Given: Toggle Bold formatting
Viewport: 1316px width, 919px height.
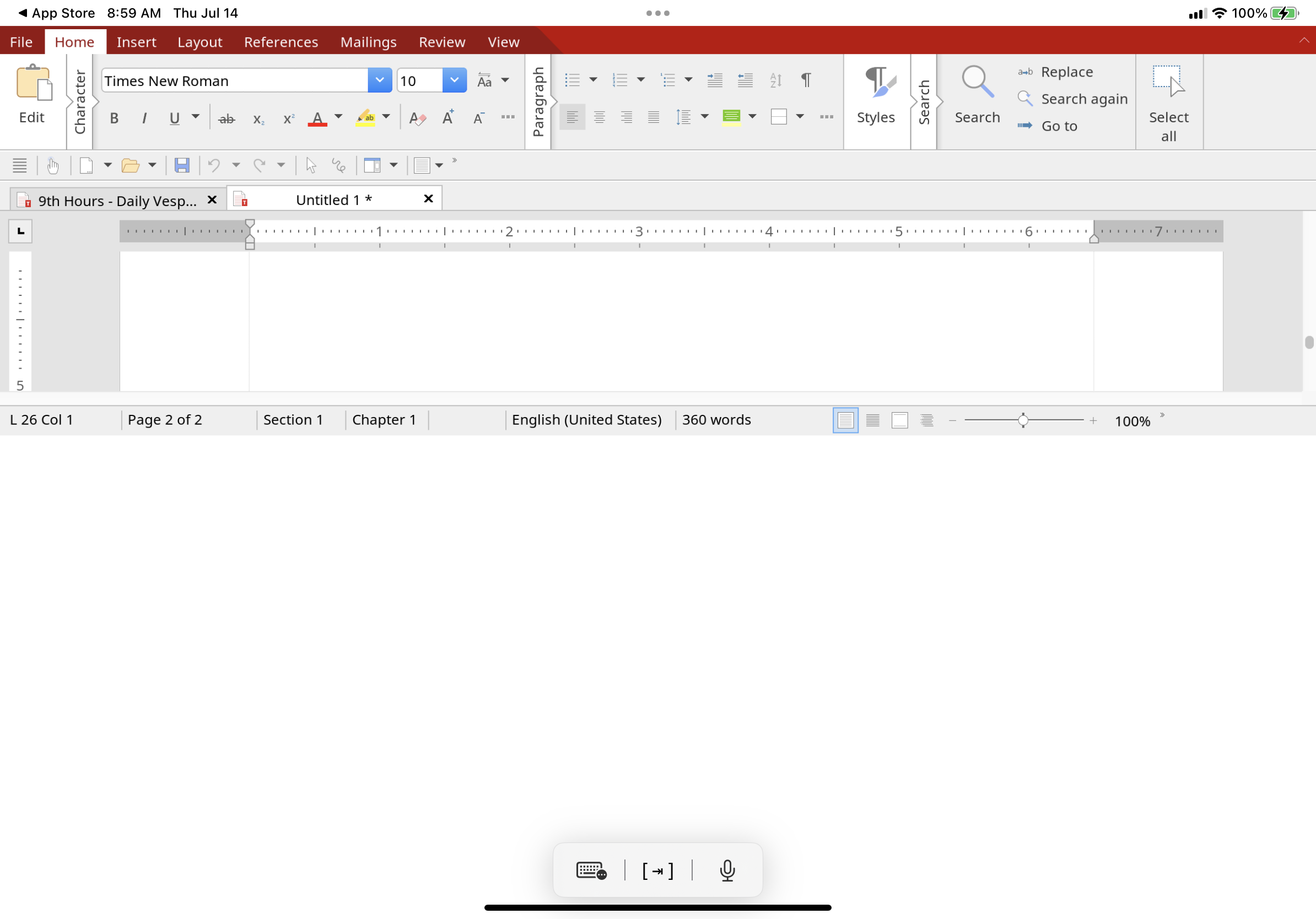Looking at the screenshot, I should tap(114, 118).
